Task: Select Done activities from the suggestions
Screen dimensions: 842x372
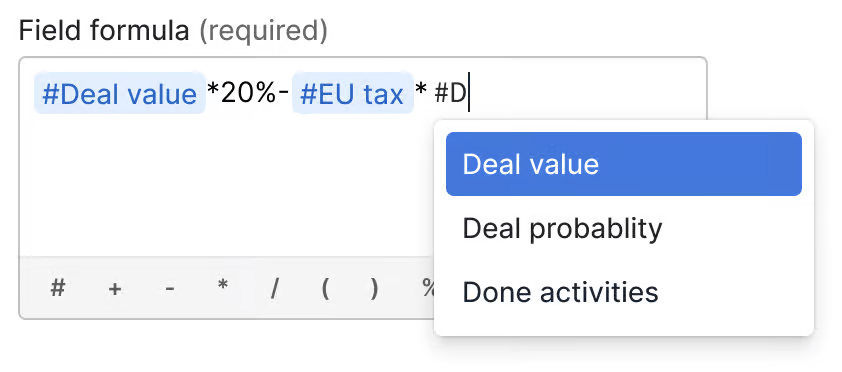Action: pos(623,293)
